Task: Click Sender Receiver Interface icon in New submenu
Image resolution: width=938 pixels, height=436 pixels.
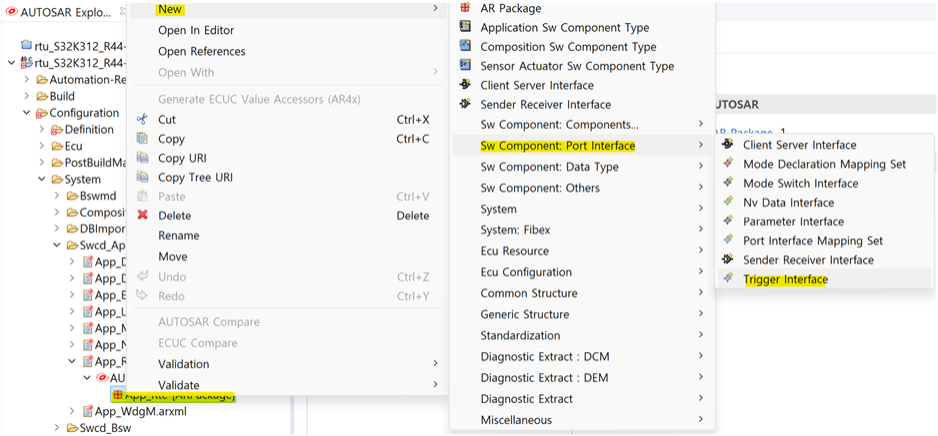Action: (465, 104)
